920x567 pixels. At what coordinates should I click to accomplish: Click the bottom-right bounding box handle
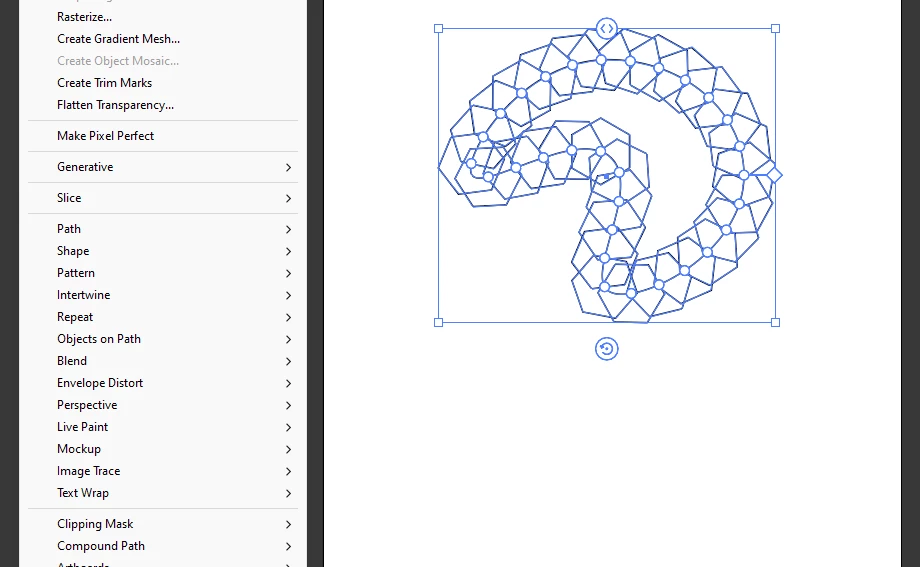pyautogui.click(x=776, y=322)
